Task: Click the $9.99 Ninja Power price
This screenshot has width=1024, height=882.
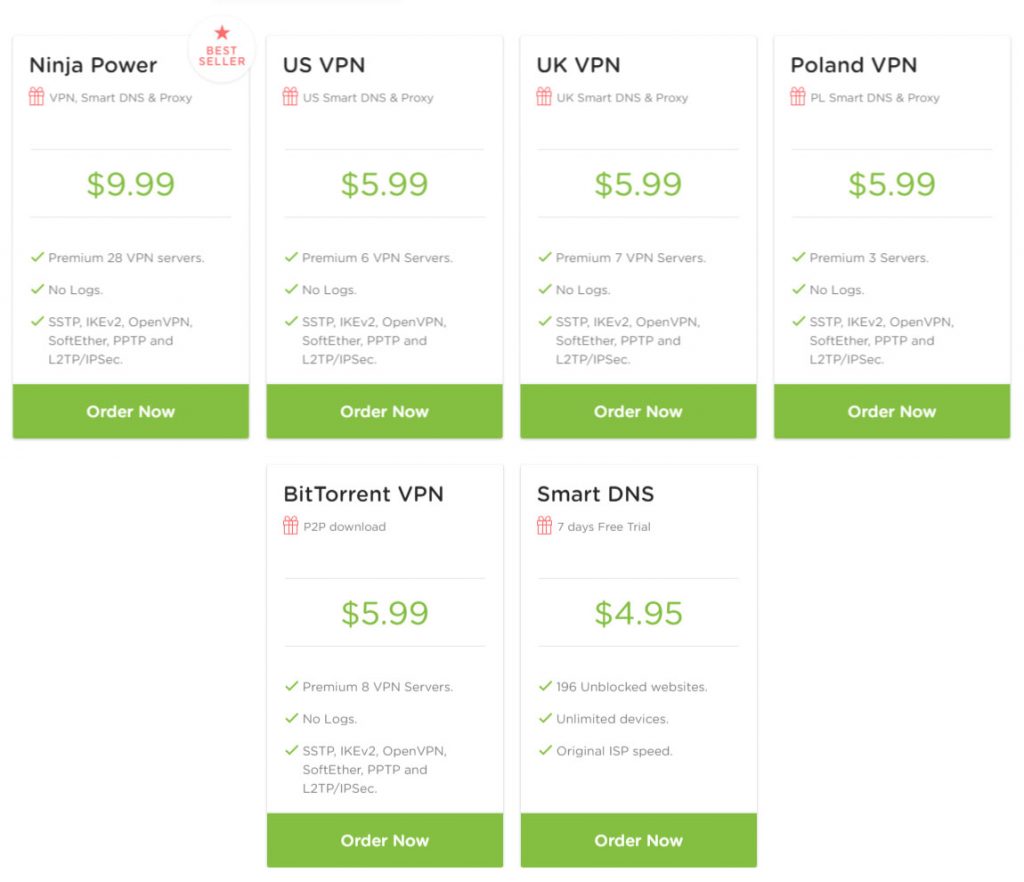Action: [x=131, y=184]
